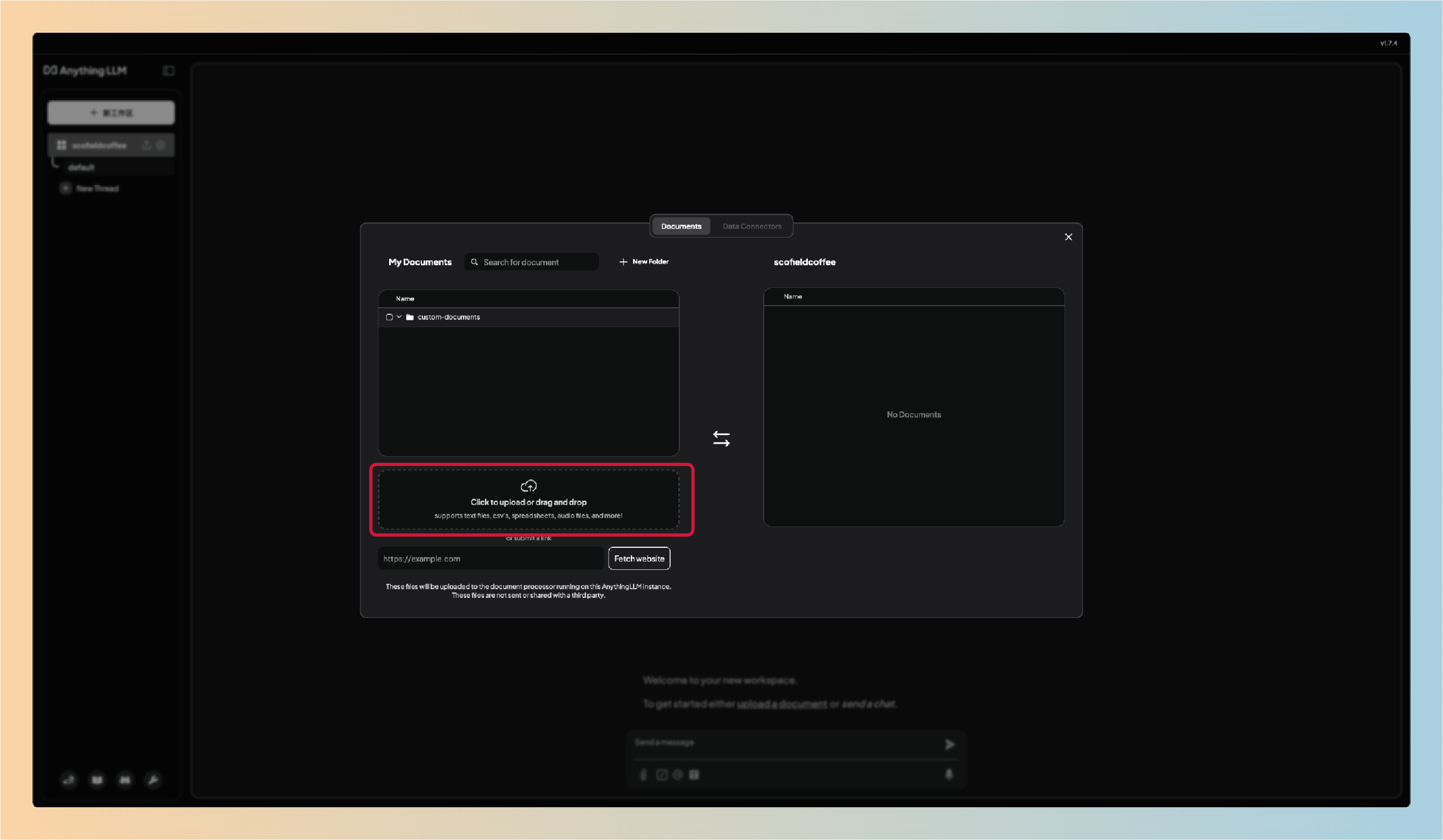Click the send message arrow icon
Screen dimensions: 1443x840
point(949,744)
